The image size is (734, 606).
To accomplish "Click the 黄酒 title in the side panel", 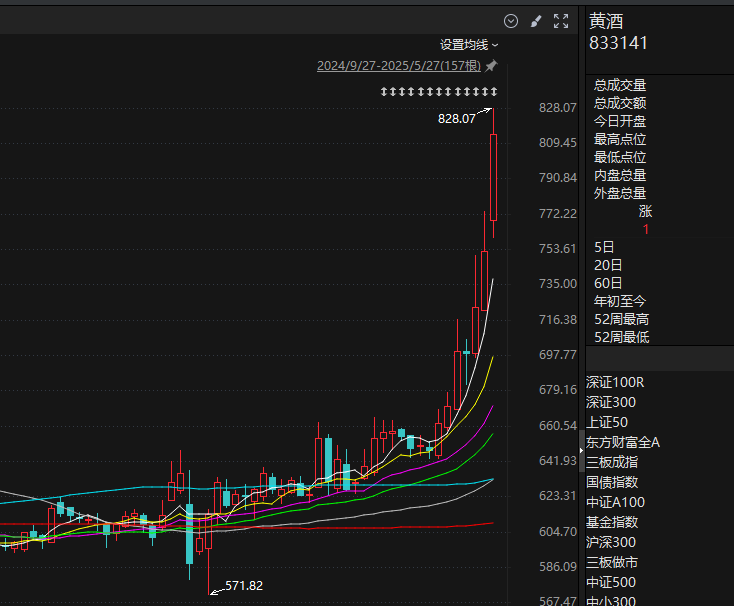I will (606, 22).
